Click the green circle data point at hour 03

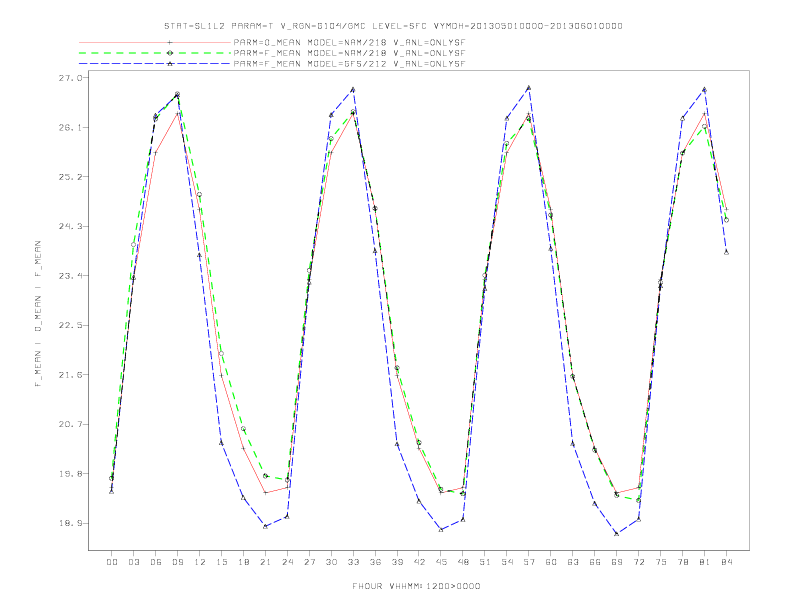click(x=134, y=244)
